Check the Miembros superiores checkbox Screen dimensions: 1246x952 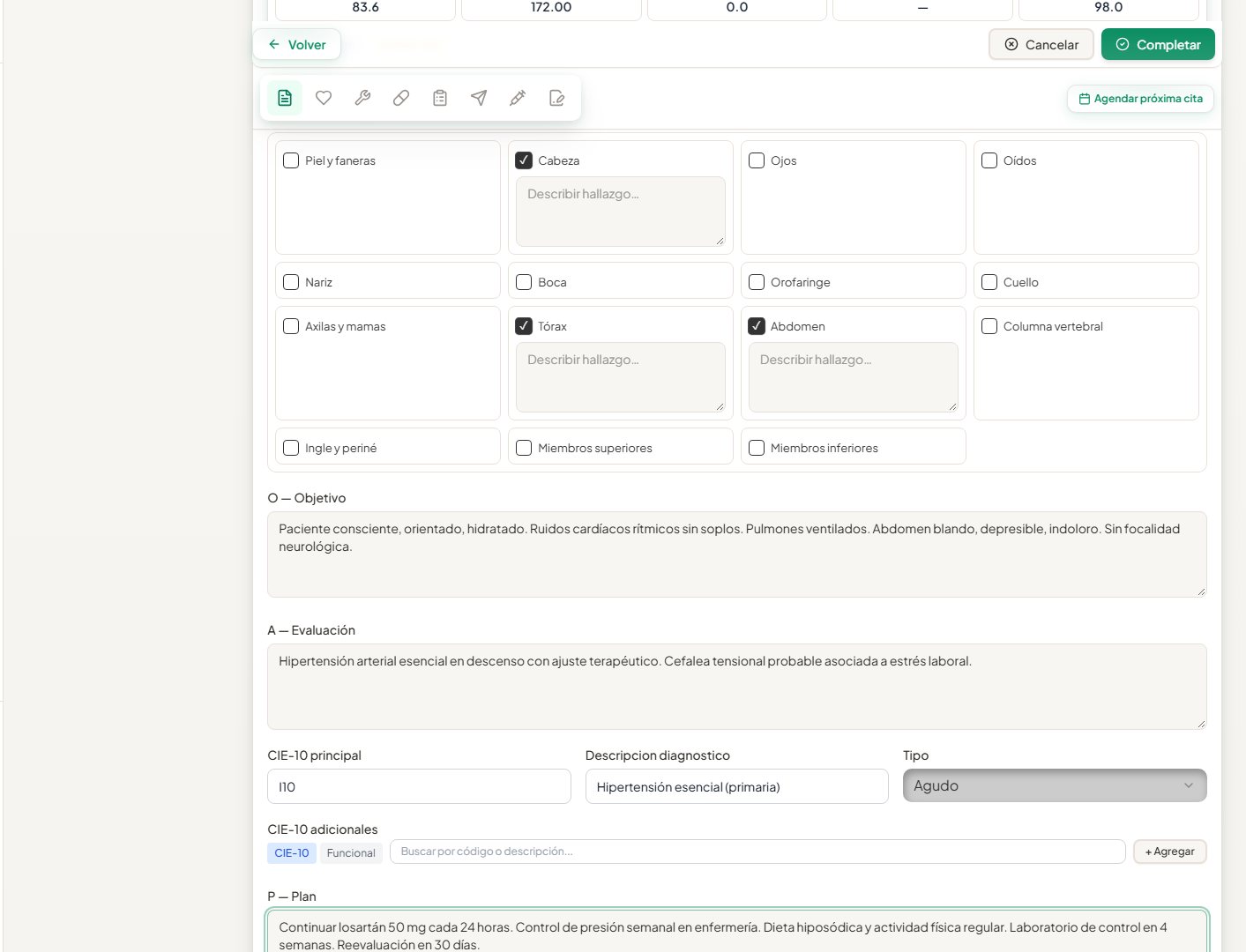point(524,448)
